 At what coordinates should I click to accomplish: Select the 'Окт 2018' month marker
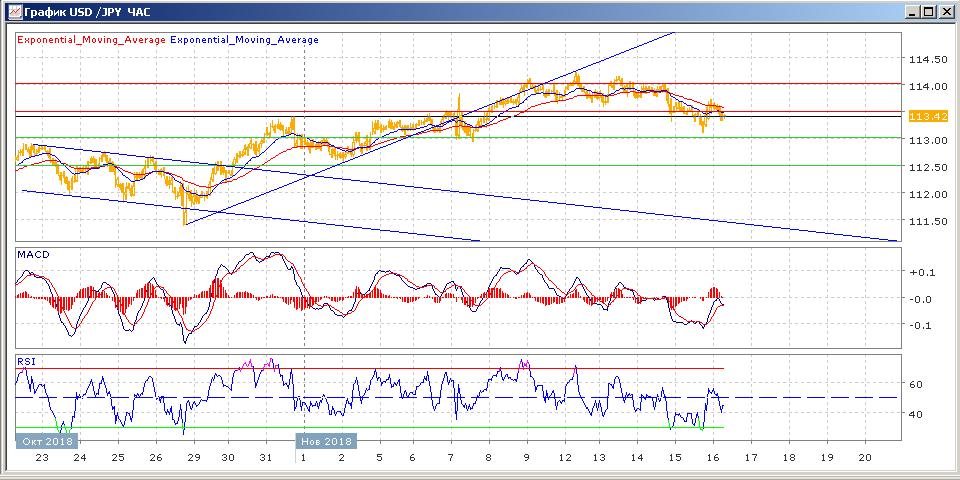[x=47, y=441]
